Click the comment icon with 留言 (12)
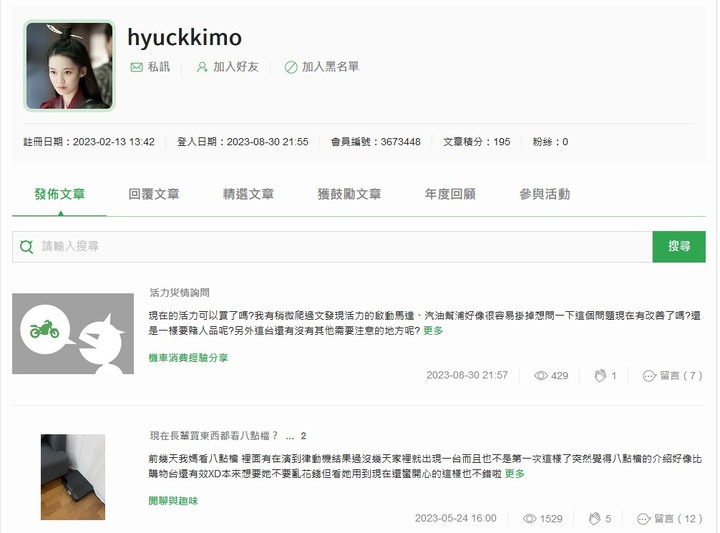The height and width of the screenshot is (533, 720). pos(643,519)
